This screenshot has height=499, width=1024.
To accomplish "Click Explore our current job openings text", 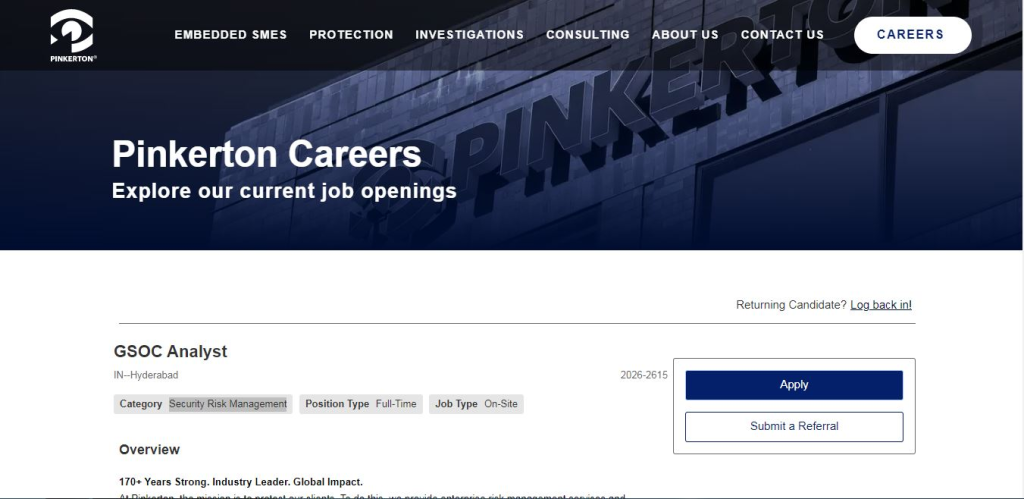I will [x=284, y=191].
